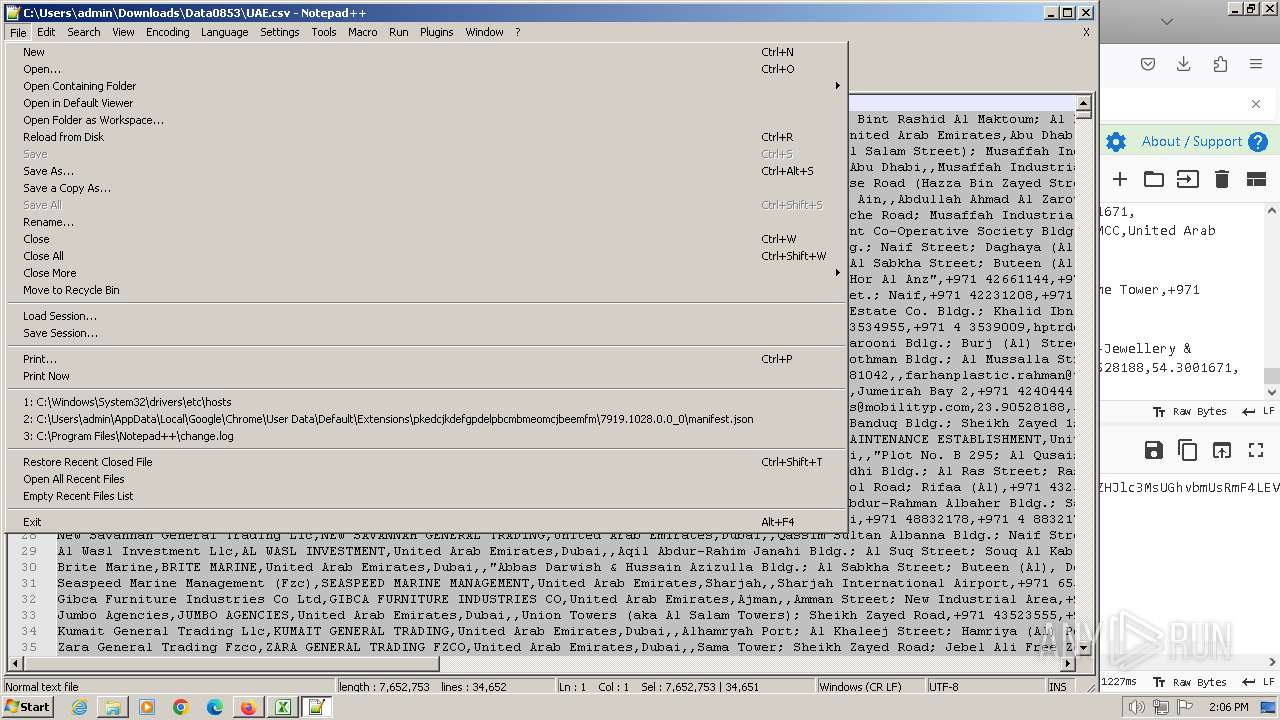Select Restore Recent Closed File

coord(426,462)
